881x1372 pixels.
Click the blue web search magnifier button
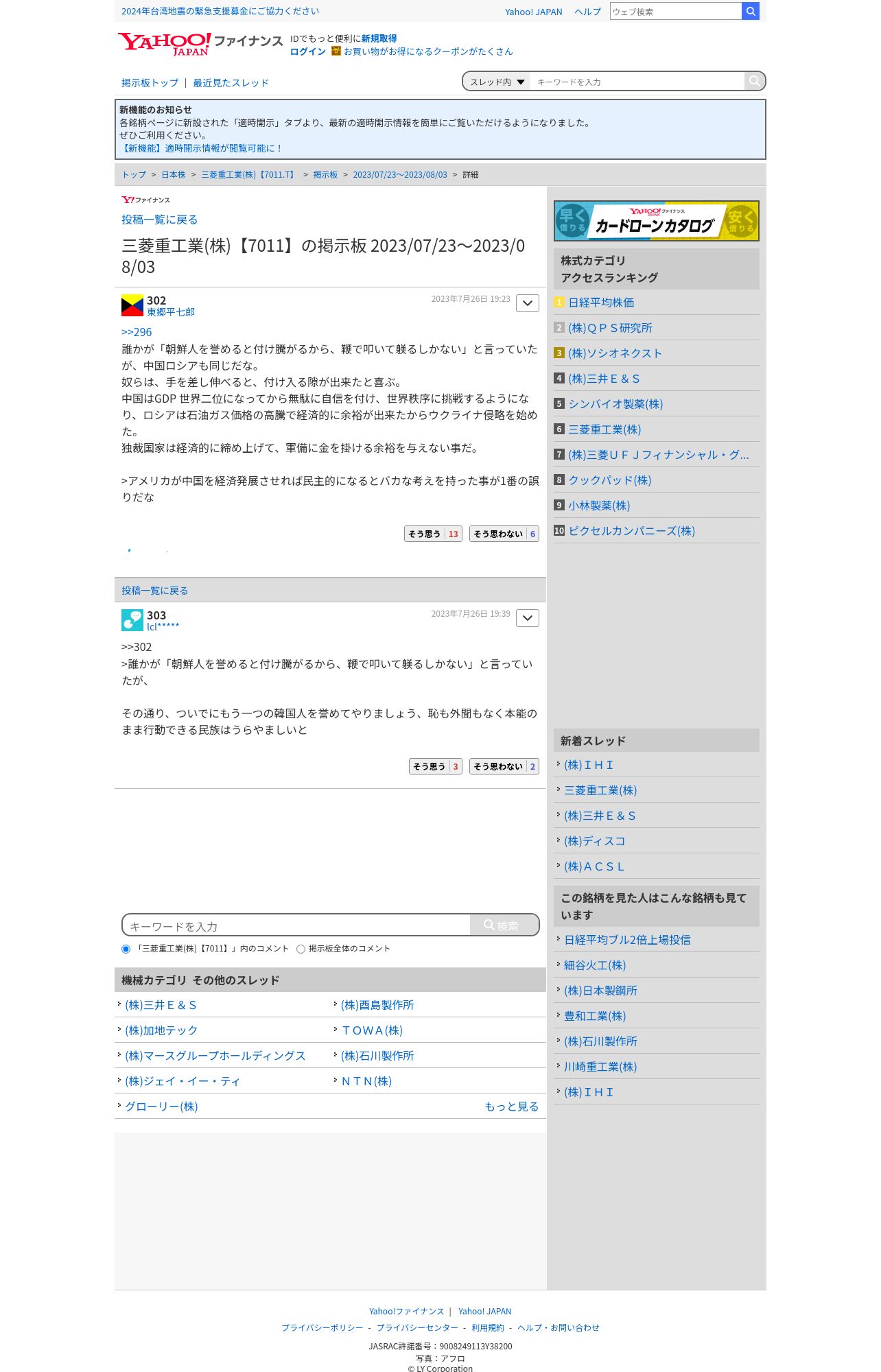(x=751, y=11)
